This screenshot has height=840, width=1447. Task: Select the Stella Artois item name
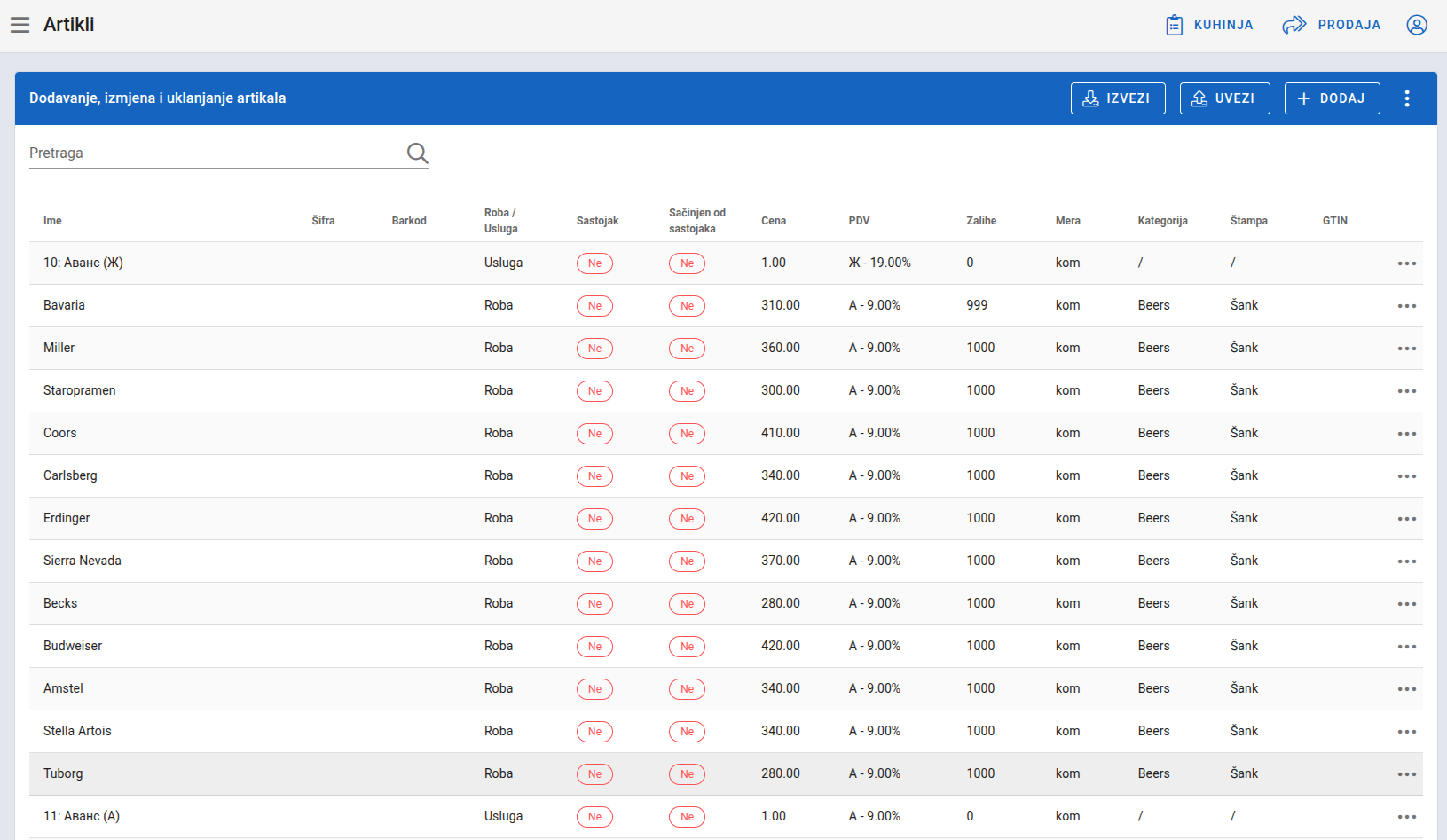tap(77, 731)
